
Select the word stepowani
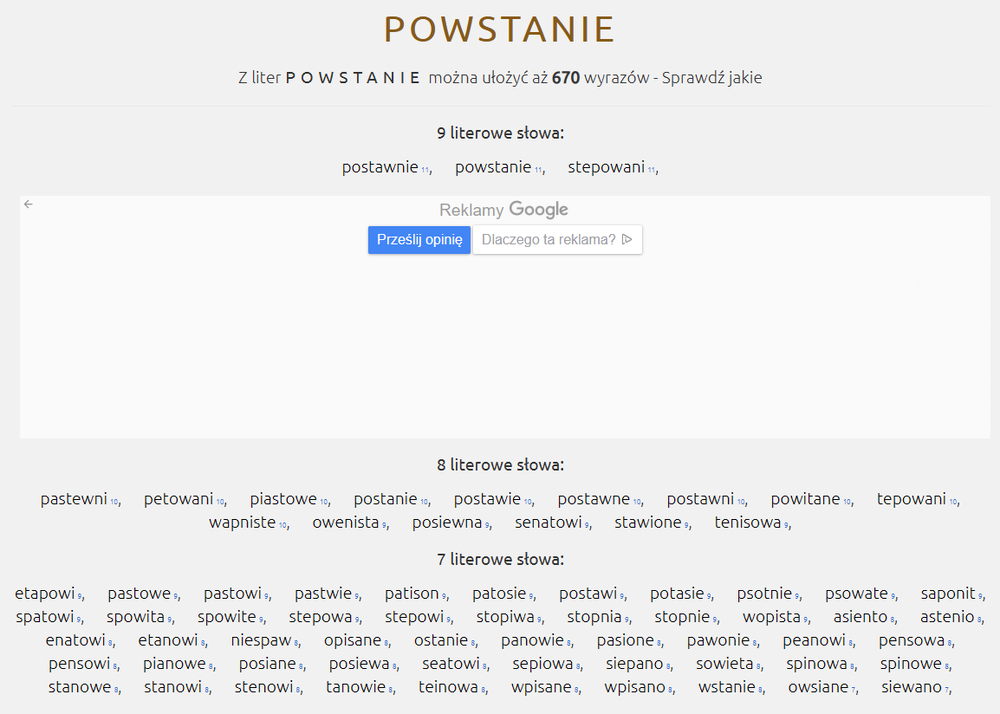606,167
